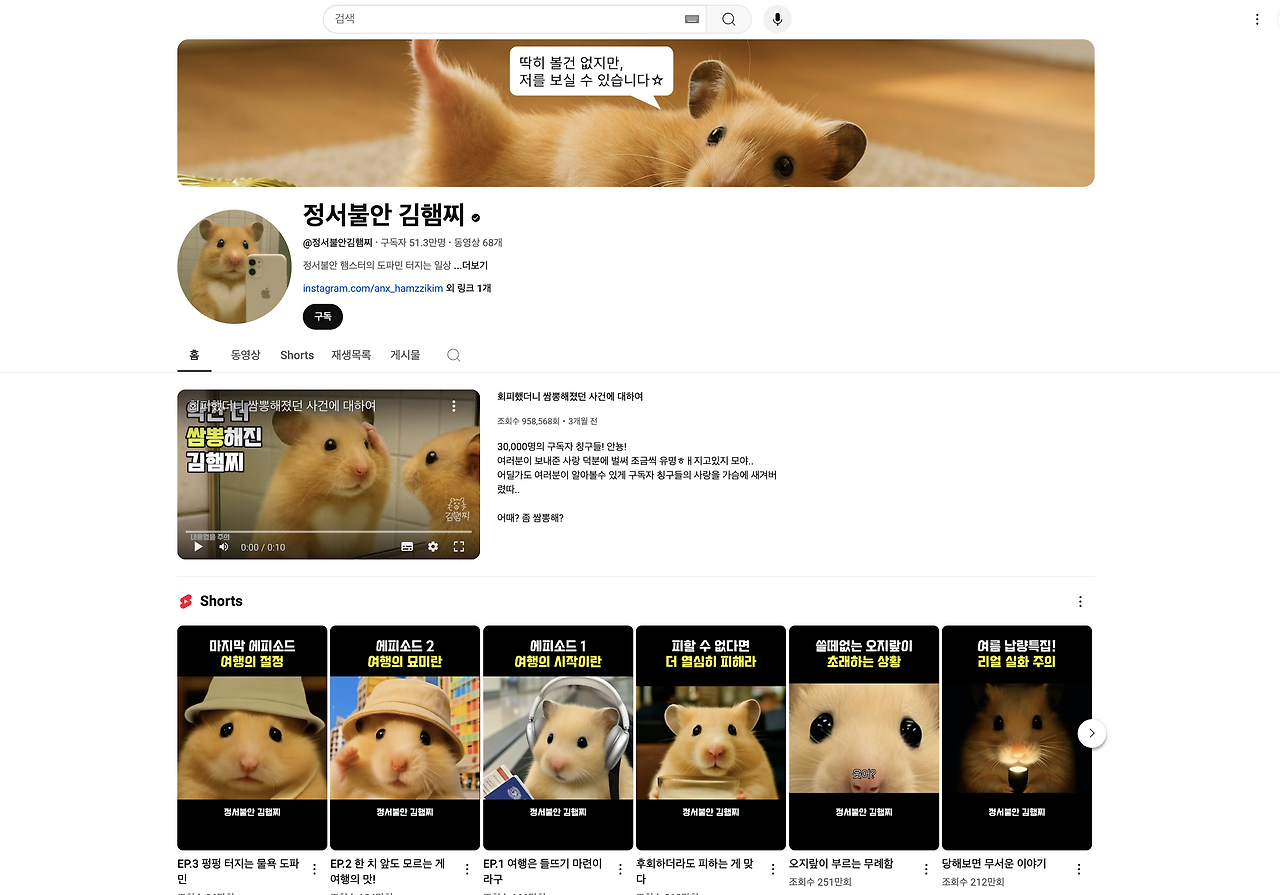This screenshot has width=1280, height=895.
Task: Seek using the video progress bar
Action: [328, 533]
